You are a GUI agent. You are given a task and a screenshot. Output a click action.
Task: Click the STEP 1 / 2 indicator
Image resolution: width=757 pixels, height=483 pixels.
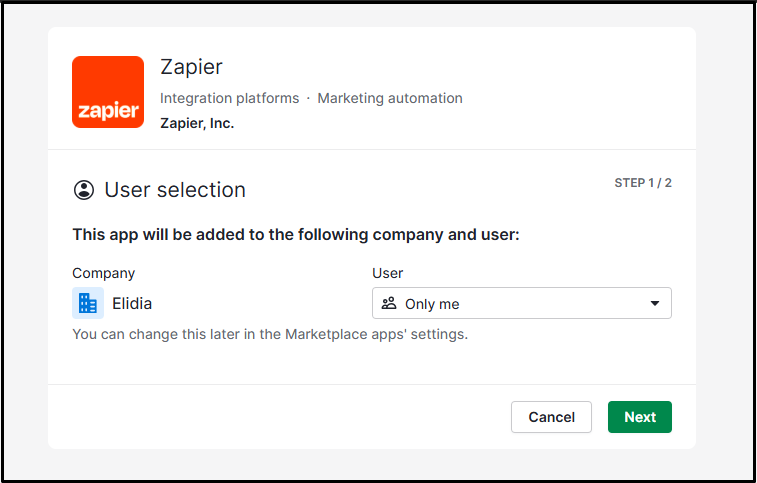[x=642, y=183]
